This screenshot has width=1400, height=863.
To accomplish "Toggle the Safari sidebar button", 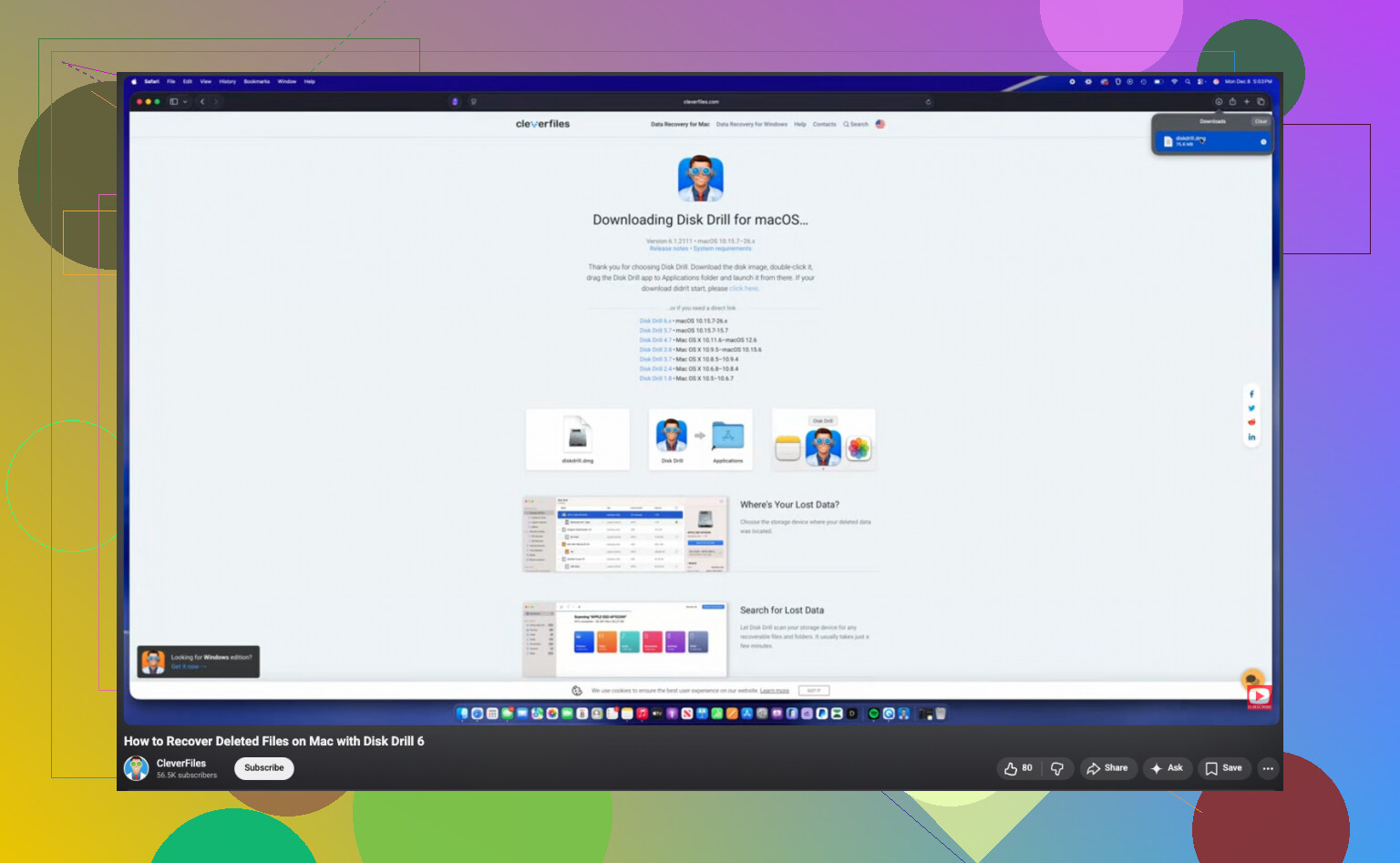I will pyautogui.click(x=173, y=102).
